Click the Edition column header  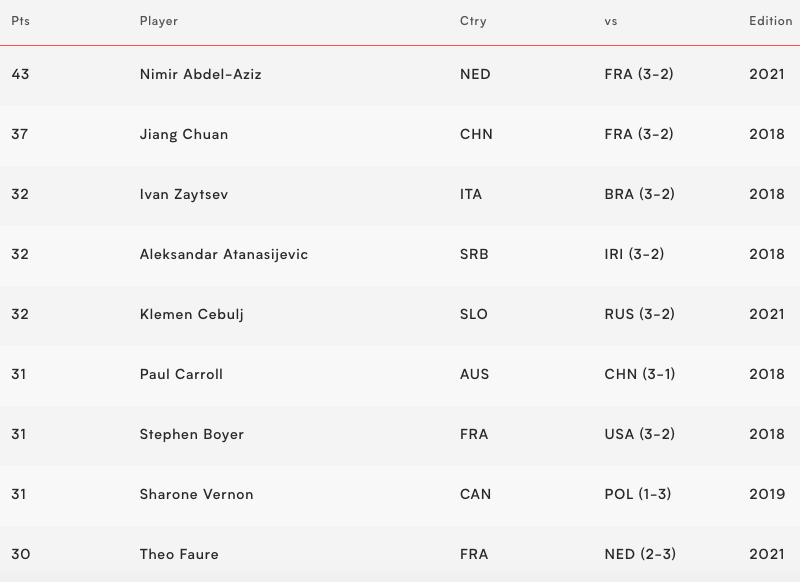(770, 21)
